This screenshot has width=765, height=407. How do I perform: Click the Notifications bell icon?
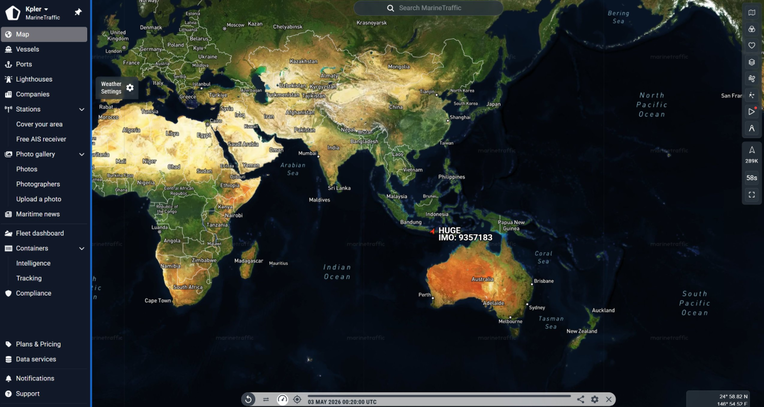tap(8, 378)
